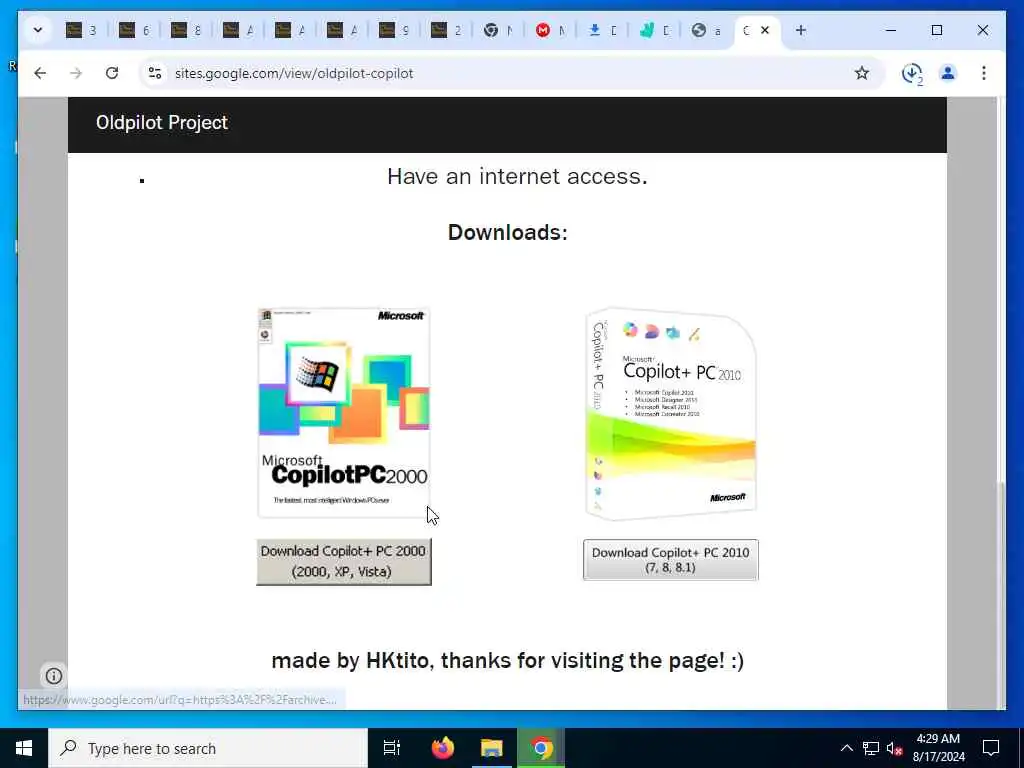The height and width of the screenshot is (768, 1024).
Task: Download Copilot+ PC 2000 button
Action: [x=344, y=562]
